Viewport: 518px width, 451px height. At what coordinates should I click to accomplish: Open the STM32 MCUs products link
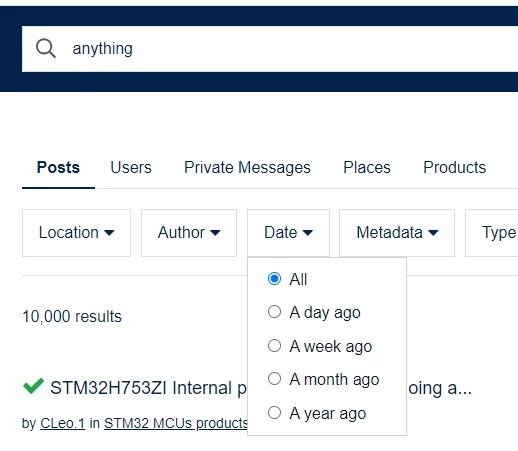pos(176,423)
